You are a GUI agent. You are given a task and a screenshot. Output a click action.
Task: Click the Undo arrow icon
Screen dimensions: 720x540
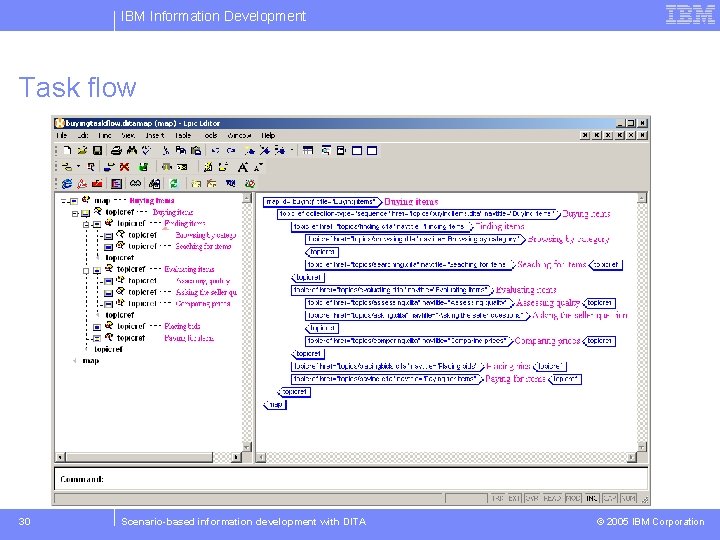215,150
